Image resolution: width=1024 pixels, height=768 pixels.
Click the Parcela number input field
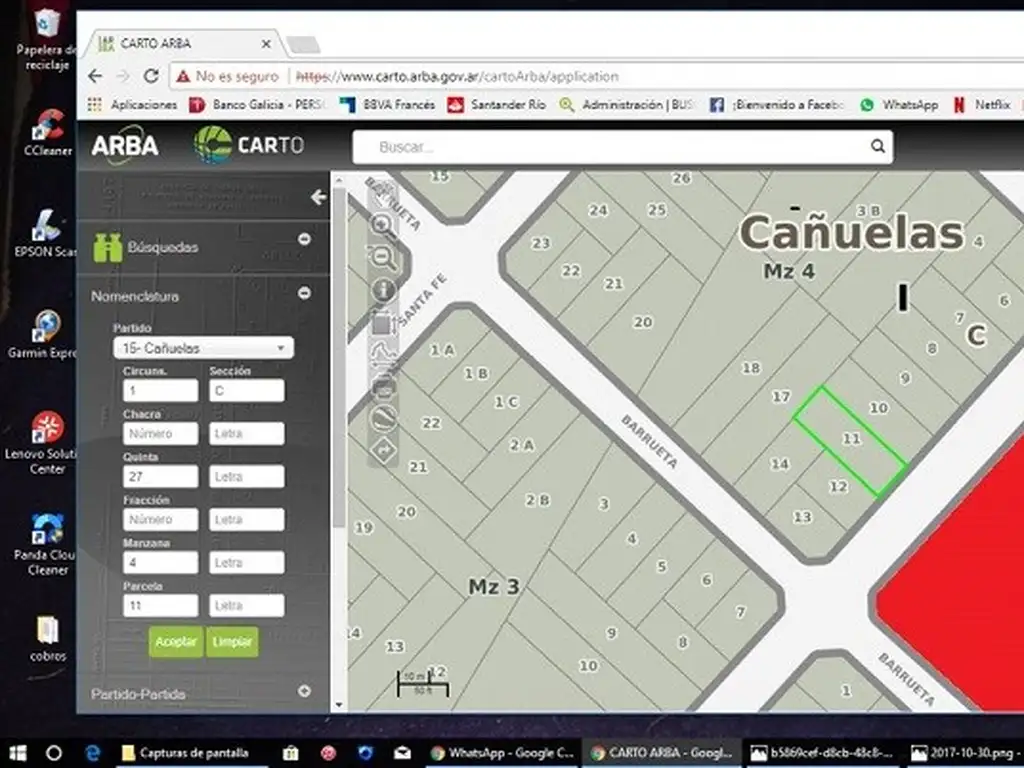160,605
